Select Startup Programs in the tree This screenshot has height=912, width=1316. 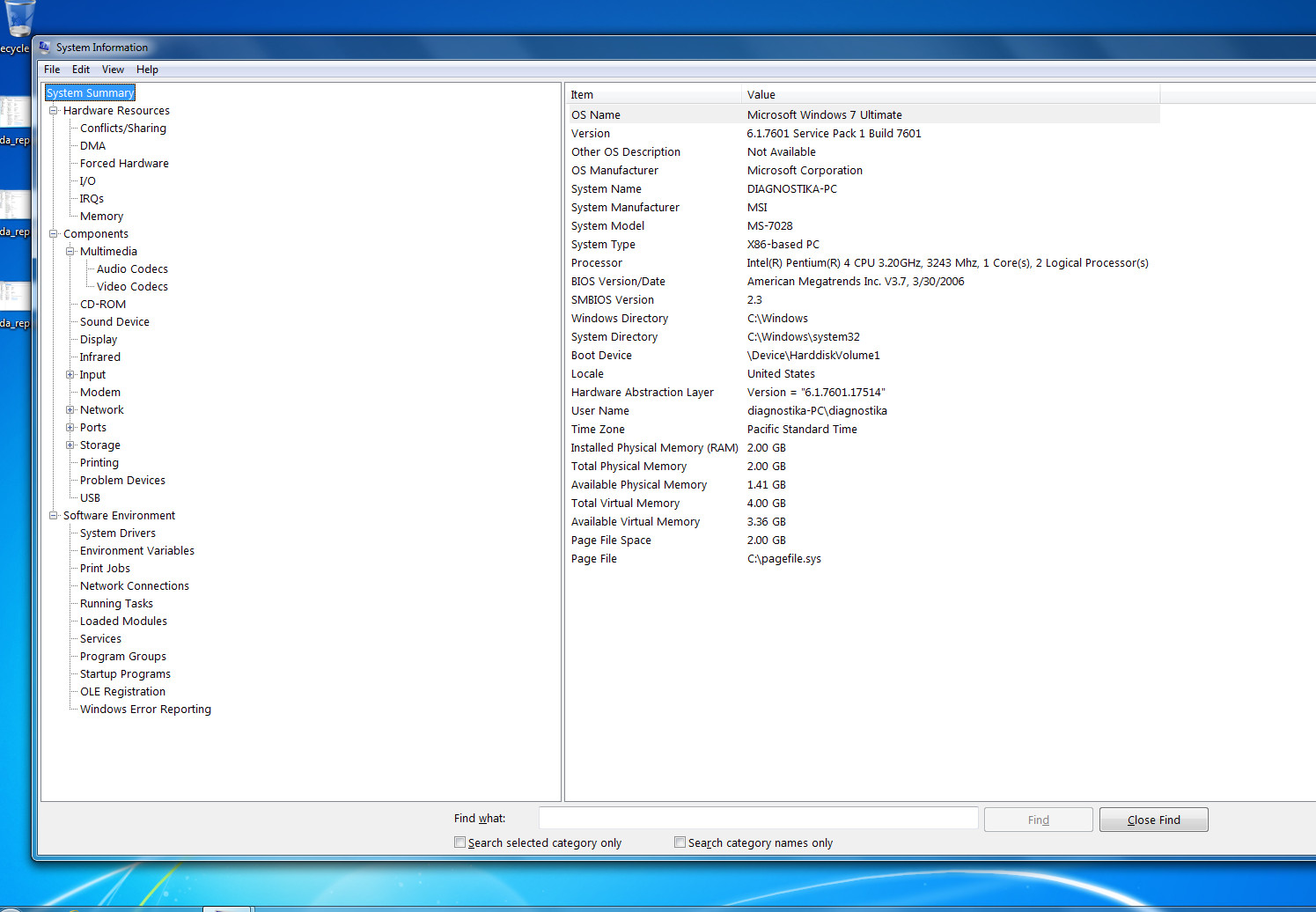pos(125,674)
